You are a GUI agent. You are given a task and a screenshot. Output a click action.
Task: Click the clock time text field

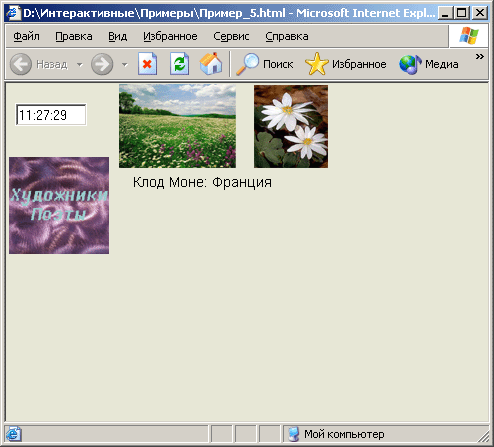click(51, 115)
